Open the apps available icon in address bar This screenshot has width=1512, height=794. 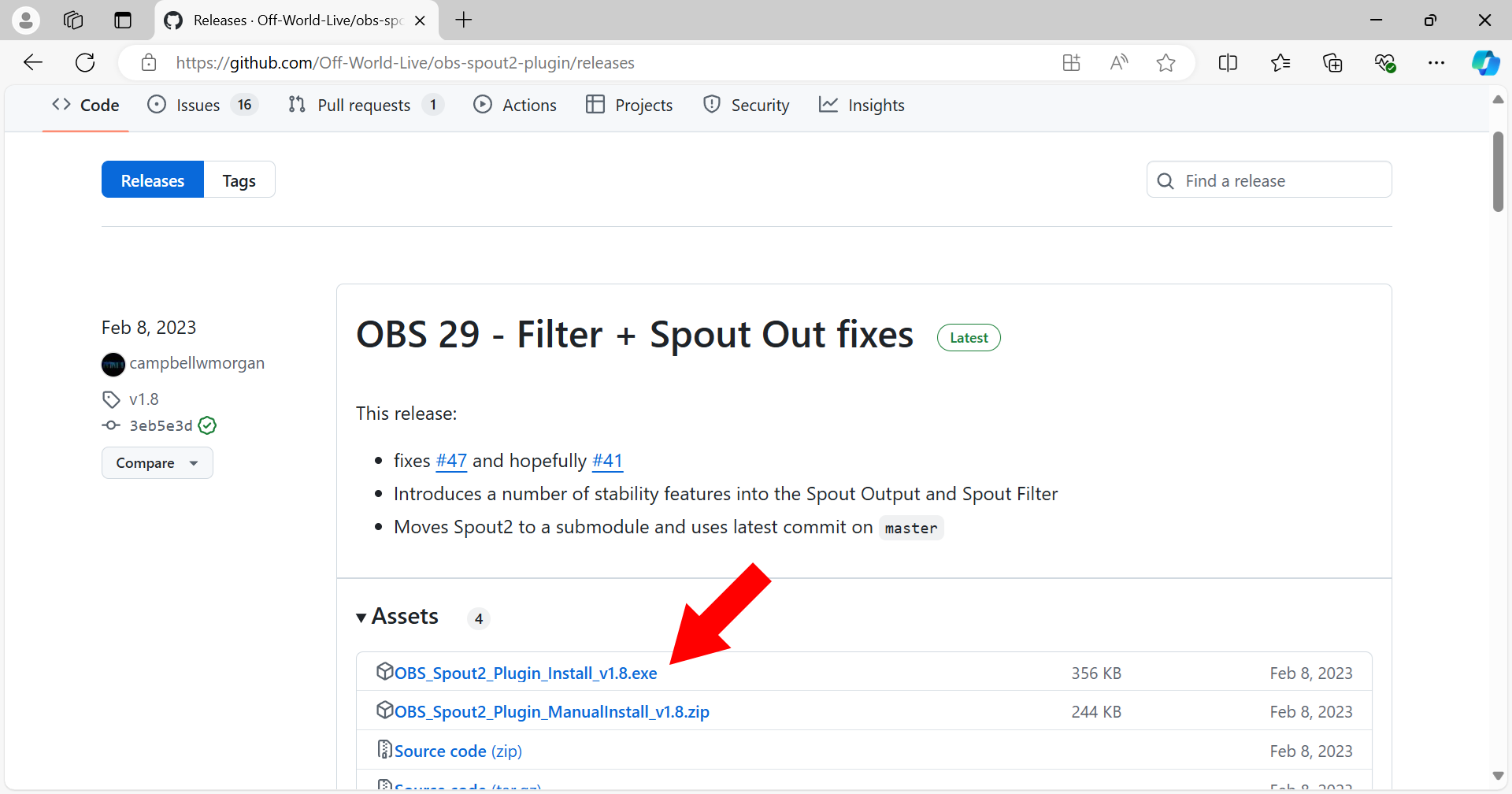click(x=1071, y=63)
